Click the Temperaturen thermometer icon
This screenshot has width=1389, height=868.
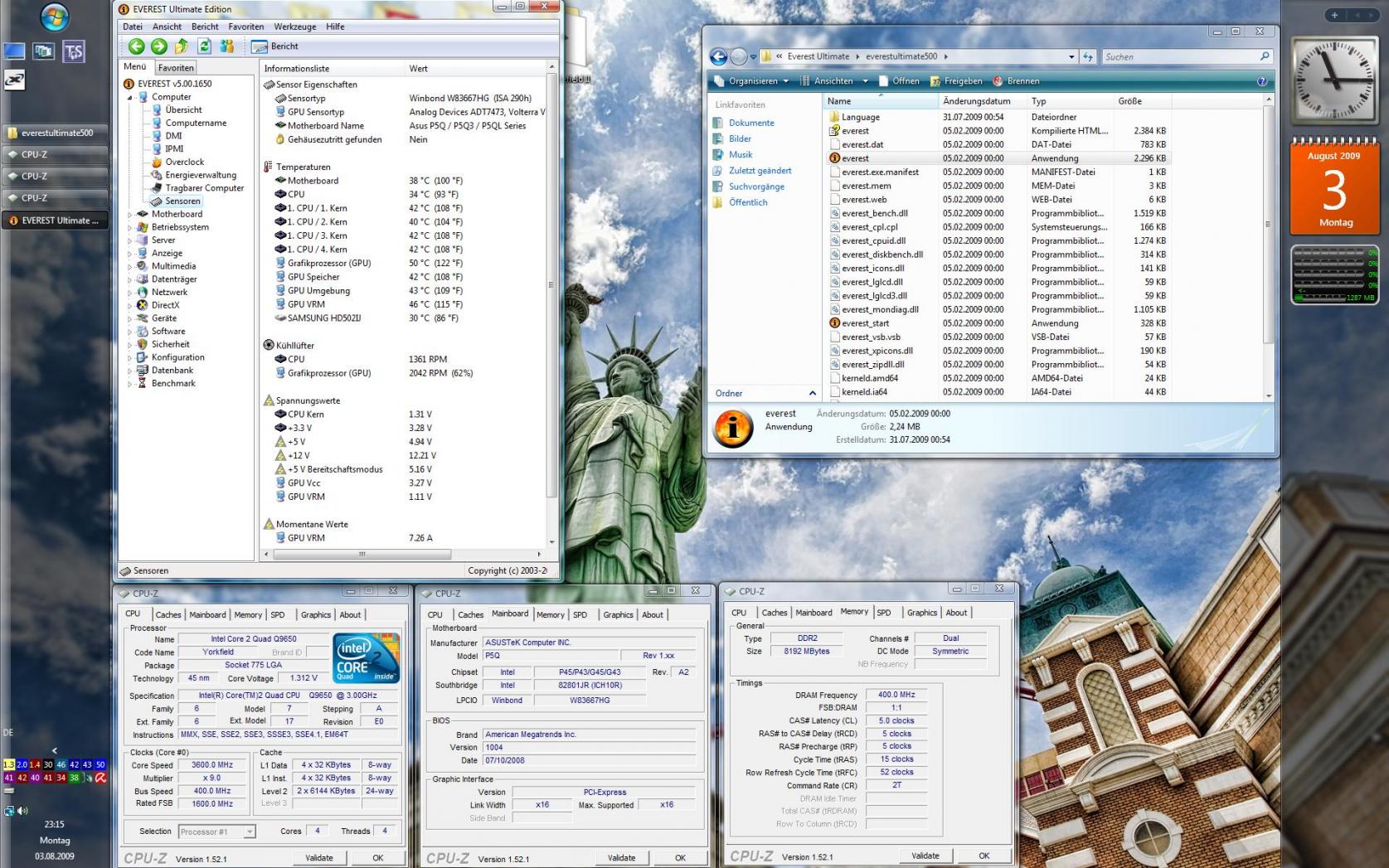click(x=268, y=167)
